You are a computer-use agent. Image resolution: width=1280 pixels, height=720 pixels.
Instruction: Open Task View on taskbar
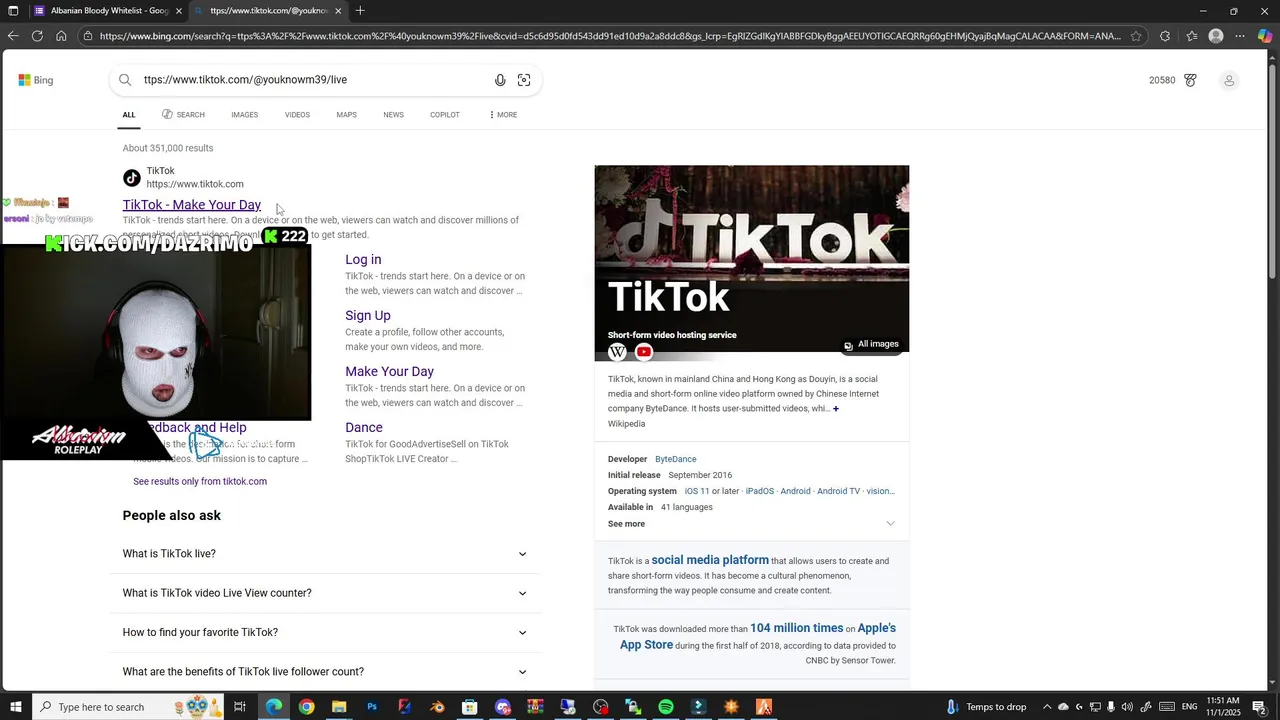(240, 707)
